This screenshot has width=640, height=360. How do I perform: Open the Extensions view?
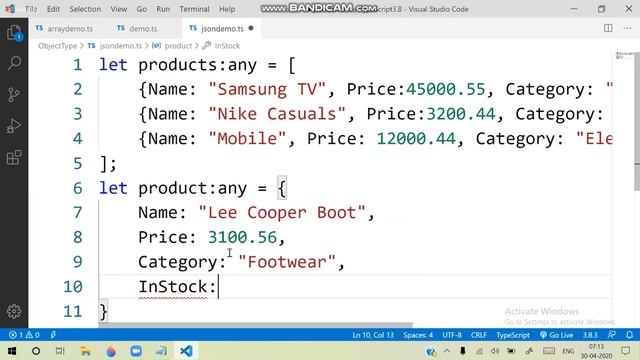point(14,158)
